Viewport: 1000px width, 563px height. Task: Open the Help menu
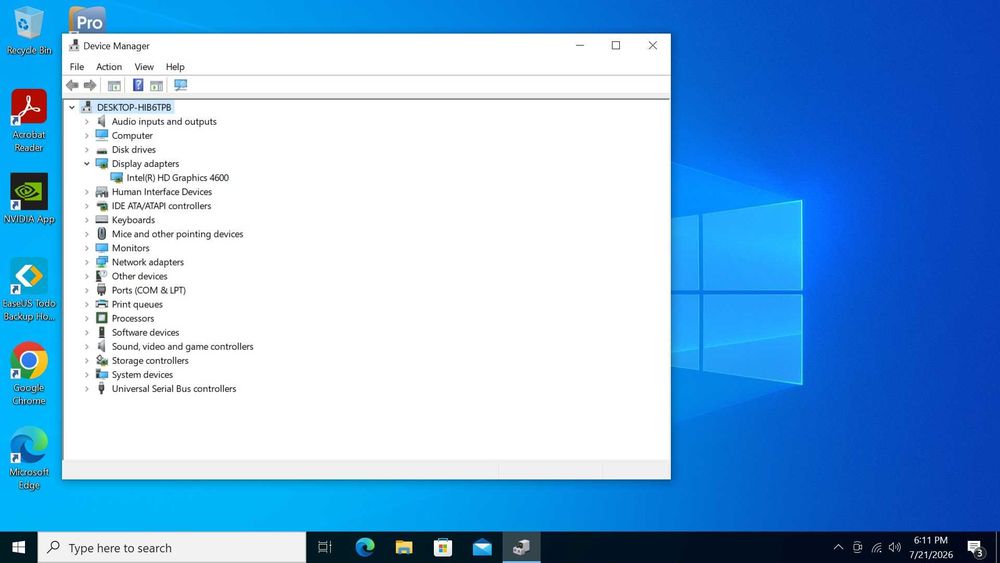(x=175, y=66)
